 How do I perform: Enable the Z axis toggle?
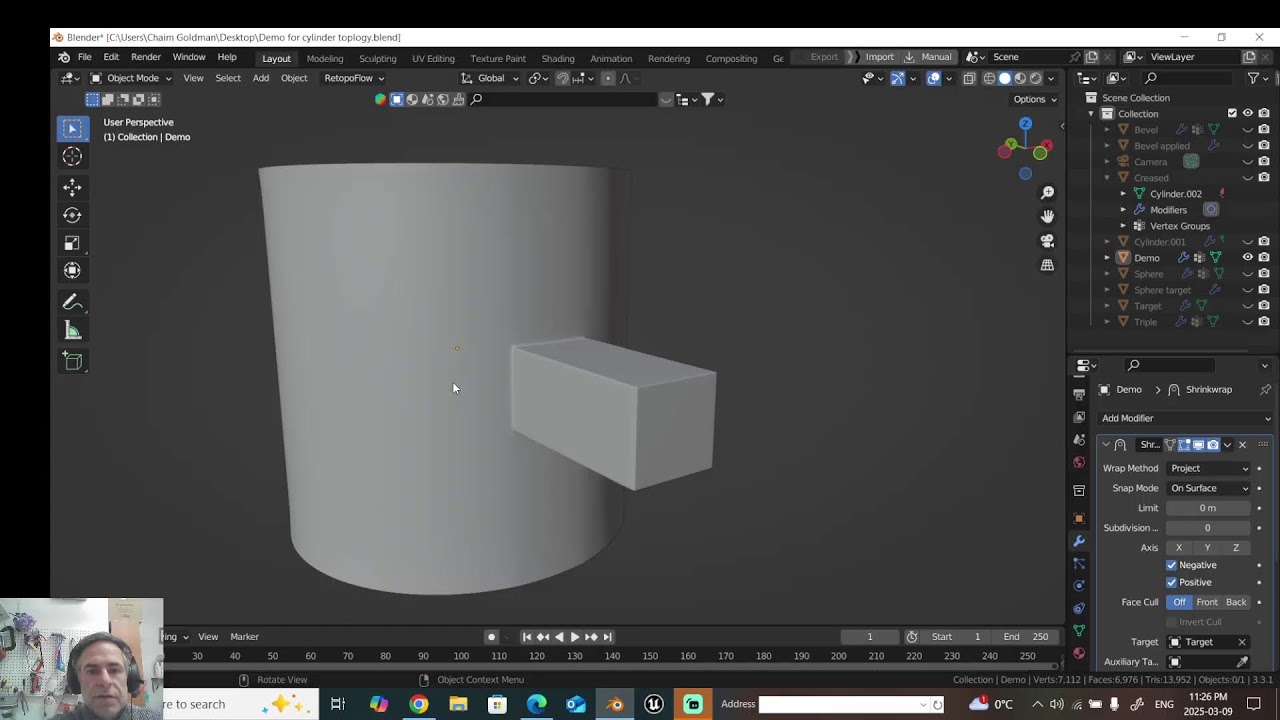coord(1236,548)
